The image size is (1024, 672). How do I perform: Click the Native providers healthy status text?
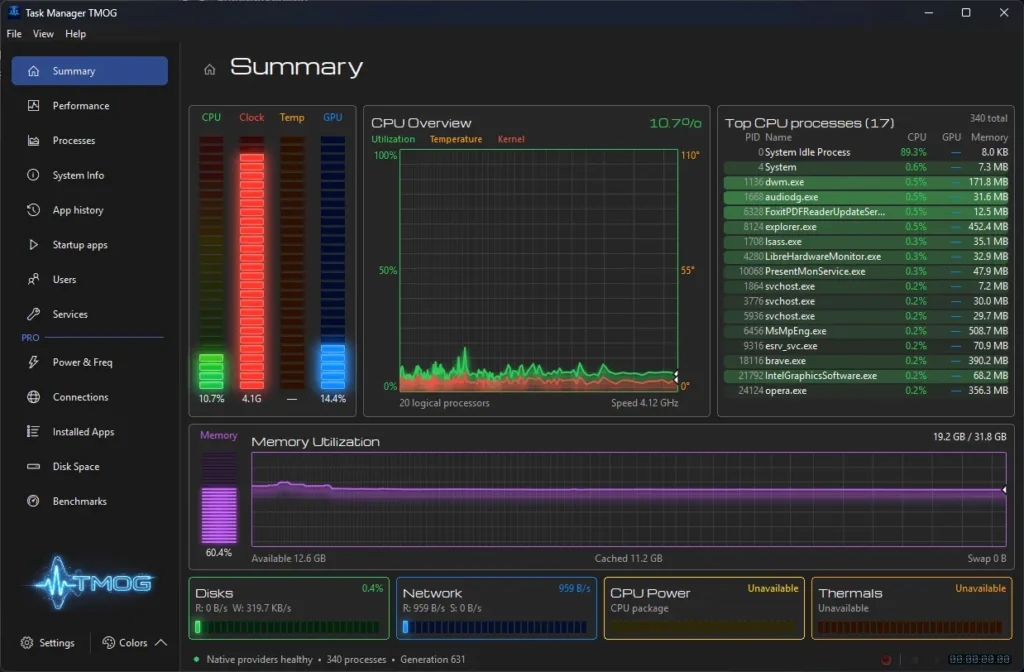pos(259,660)
